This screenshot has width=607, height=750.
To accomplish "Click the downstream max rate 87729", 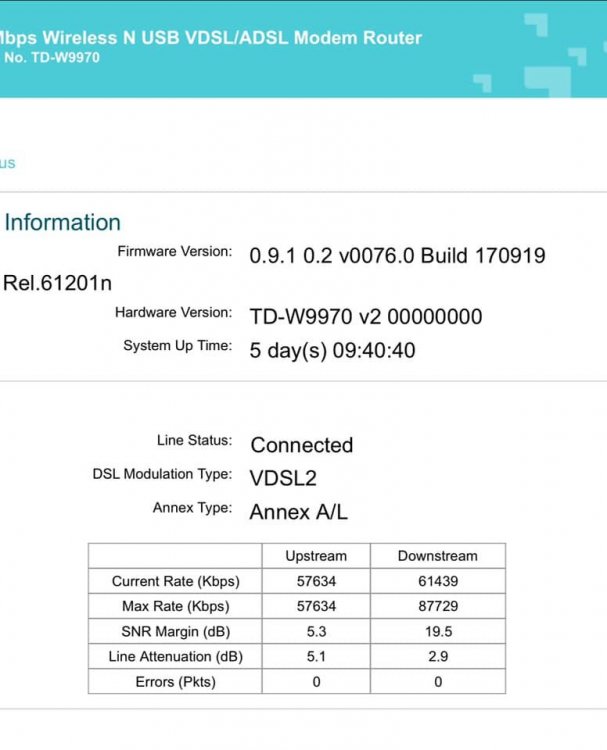I will click(x=437, y=606).
